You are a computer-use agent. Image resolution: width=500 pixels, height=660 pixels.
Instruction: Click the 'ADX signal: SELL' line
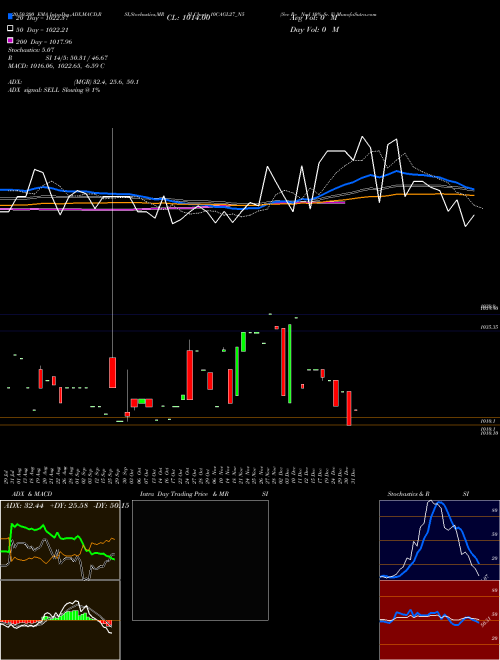pyautogui.click(x=54, y=90)
